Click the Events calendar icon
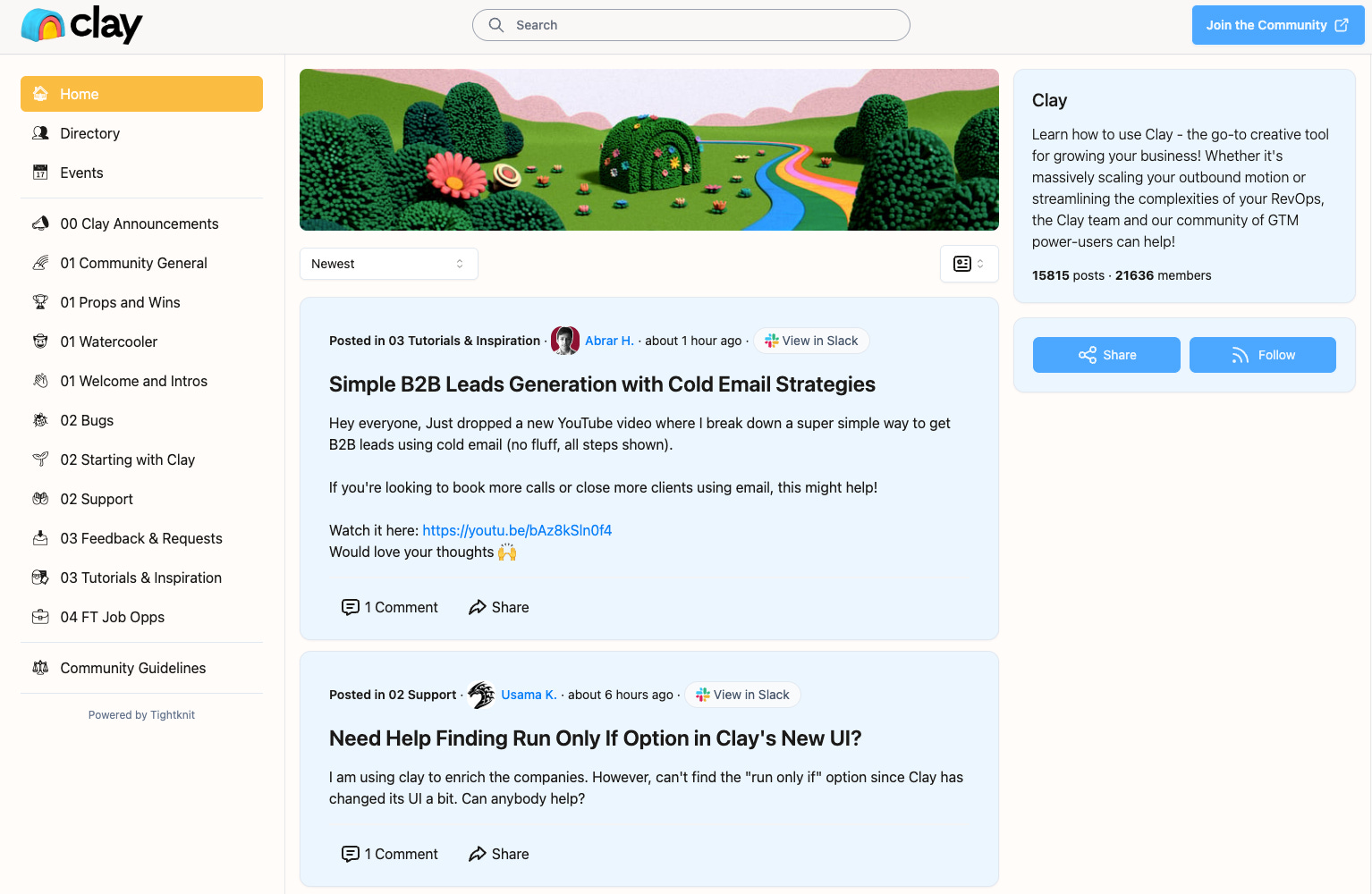This screenshot has width=1372, height=894. pos(40,173)
